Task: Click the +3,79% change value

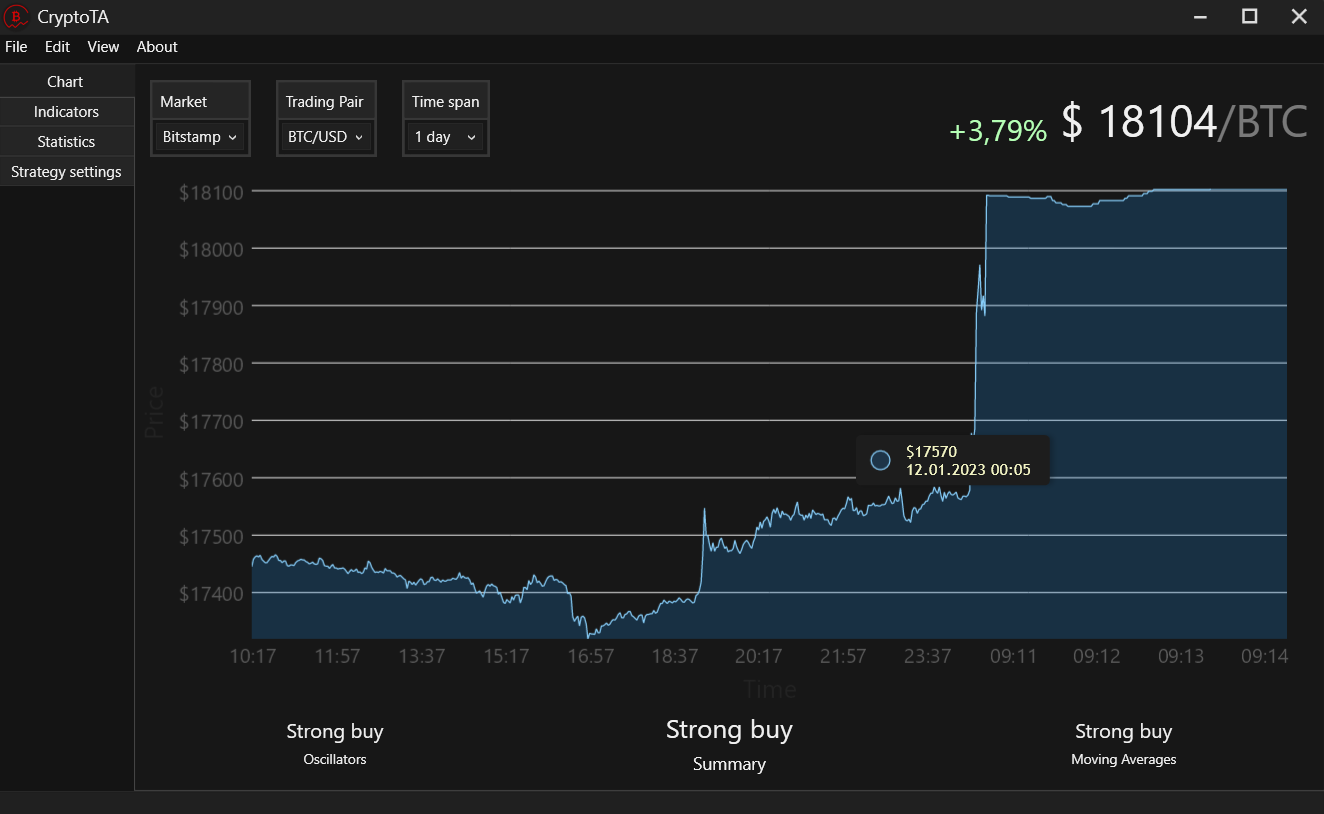Action: (x=998, y=131)
